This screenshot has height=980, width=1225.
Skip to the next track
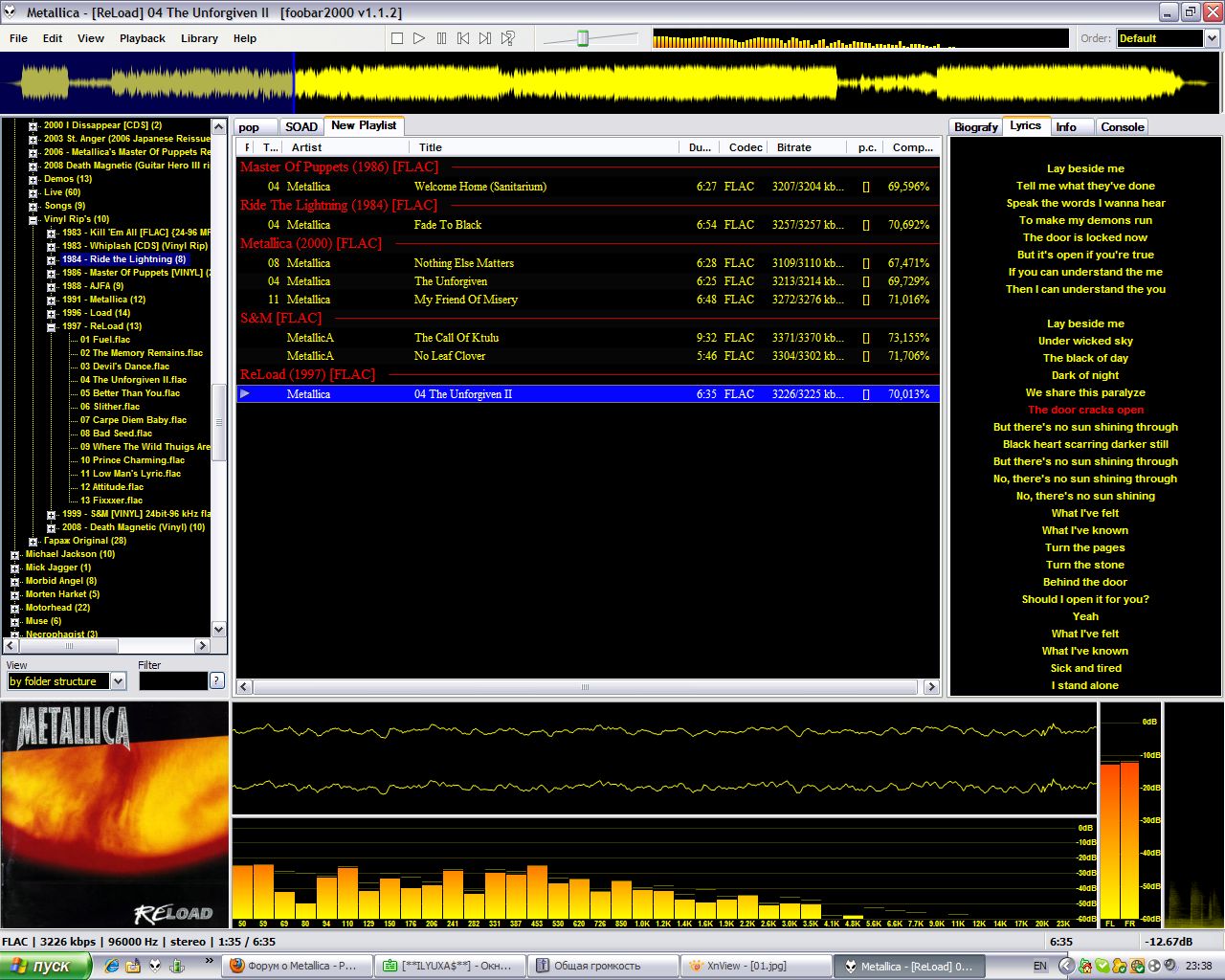pos(485,38)
